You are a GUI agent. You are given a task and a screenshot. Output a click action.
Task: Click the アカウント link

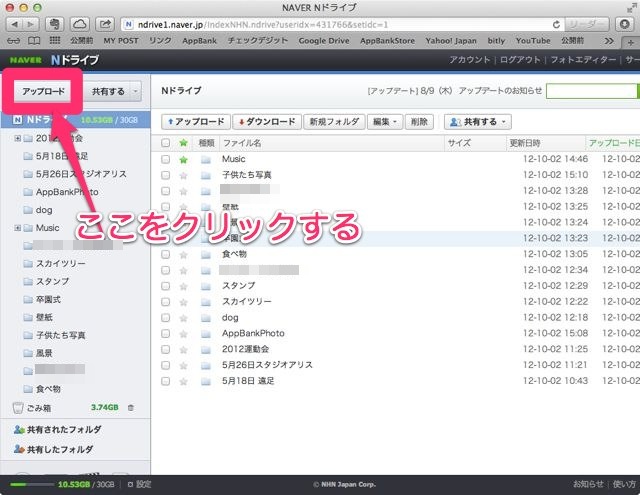pos(469,60)
